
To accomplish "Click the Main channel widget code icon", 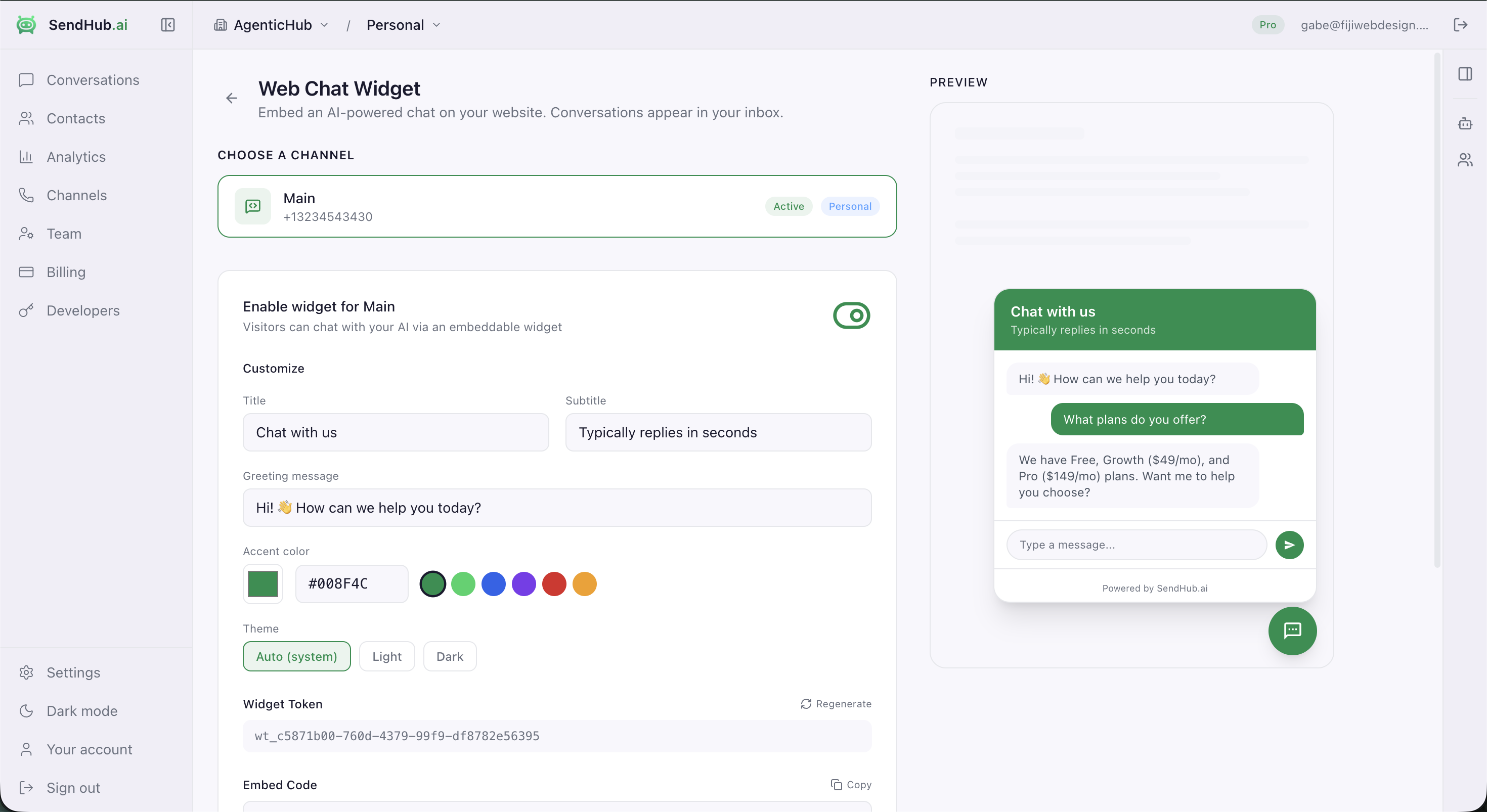I will tap(253, 206).
